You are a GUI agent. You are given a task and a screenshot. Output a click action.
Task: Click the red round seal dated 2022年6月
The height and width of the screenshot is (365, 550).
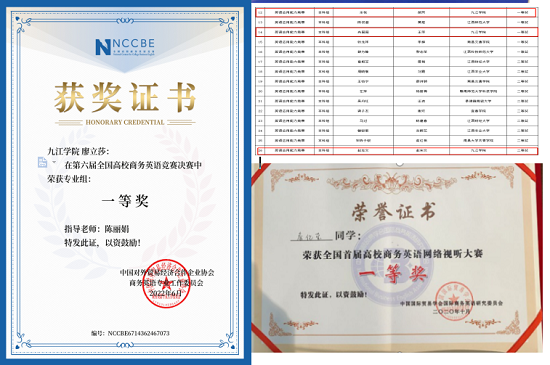pos(166,284)
